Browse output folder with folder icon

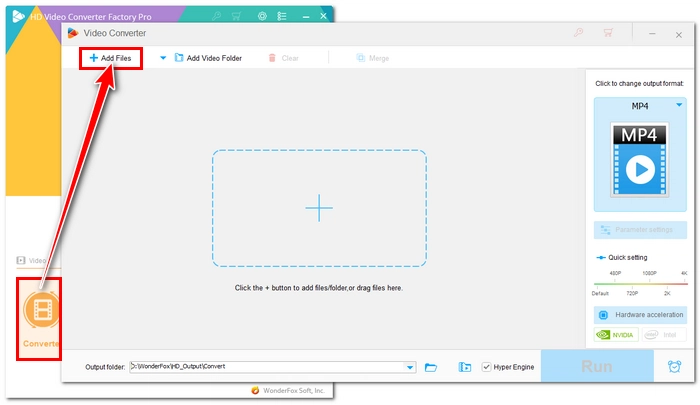[431, 367]
